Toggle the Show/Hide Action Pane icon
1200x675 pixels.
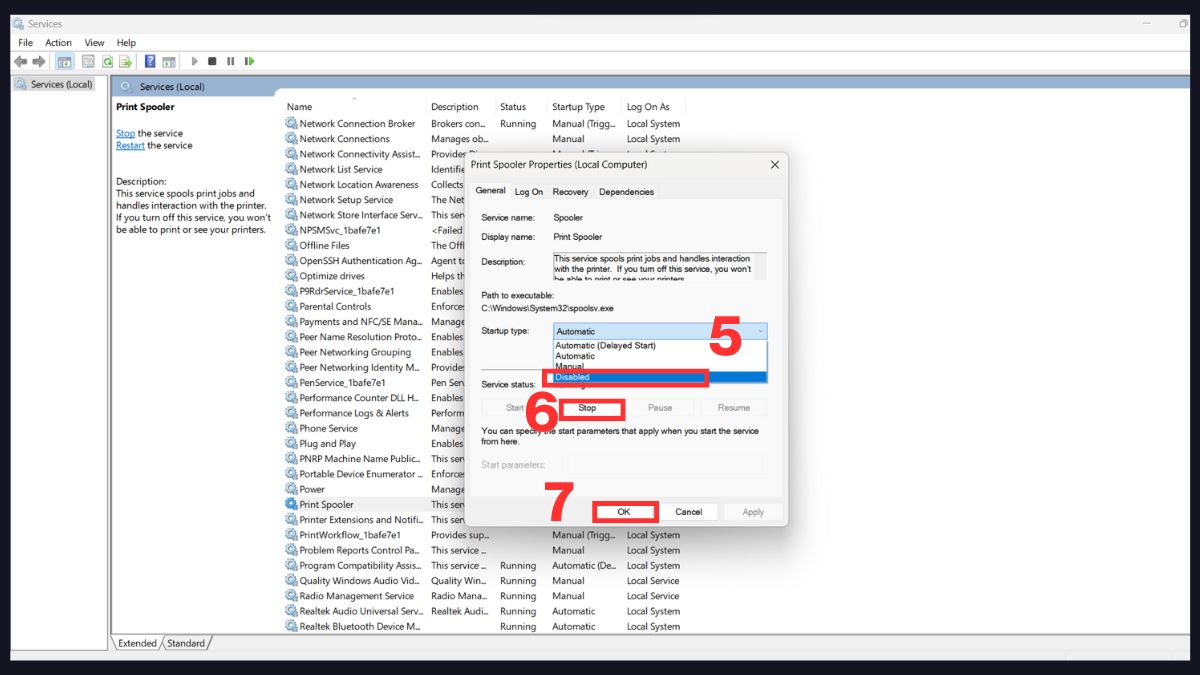tap(169, 61)
